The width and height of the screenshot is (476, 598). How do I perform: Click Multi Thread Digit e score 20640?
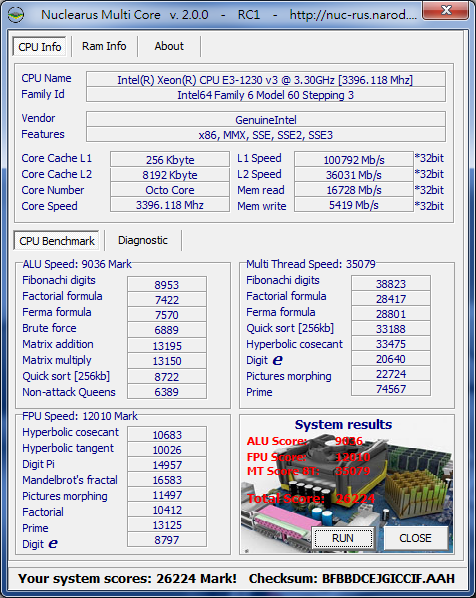pyautogui.click(x=391, y=358)
